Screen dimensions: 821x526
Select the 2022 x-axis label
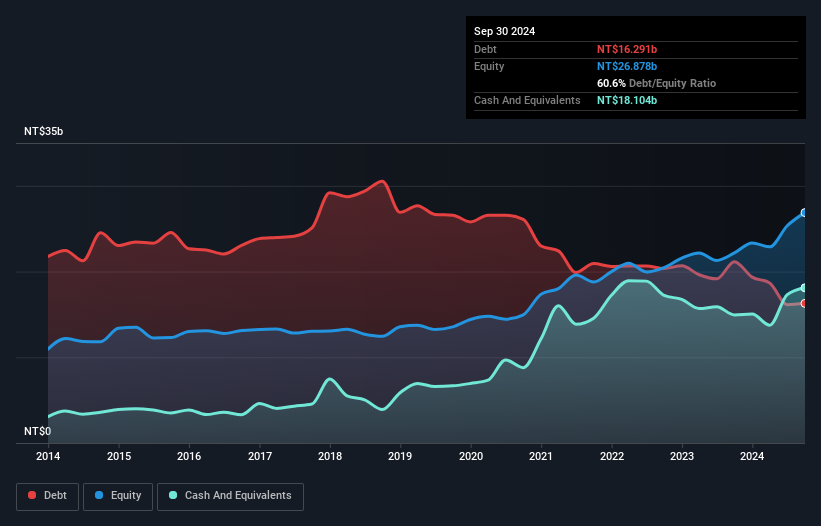pyautogui.click(x=612, y=456)
